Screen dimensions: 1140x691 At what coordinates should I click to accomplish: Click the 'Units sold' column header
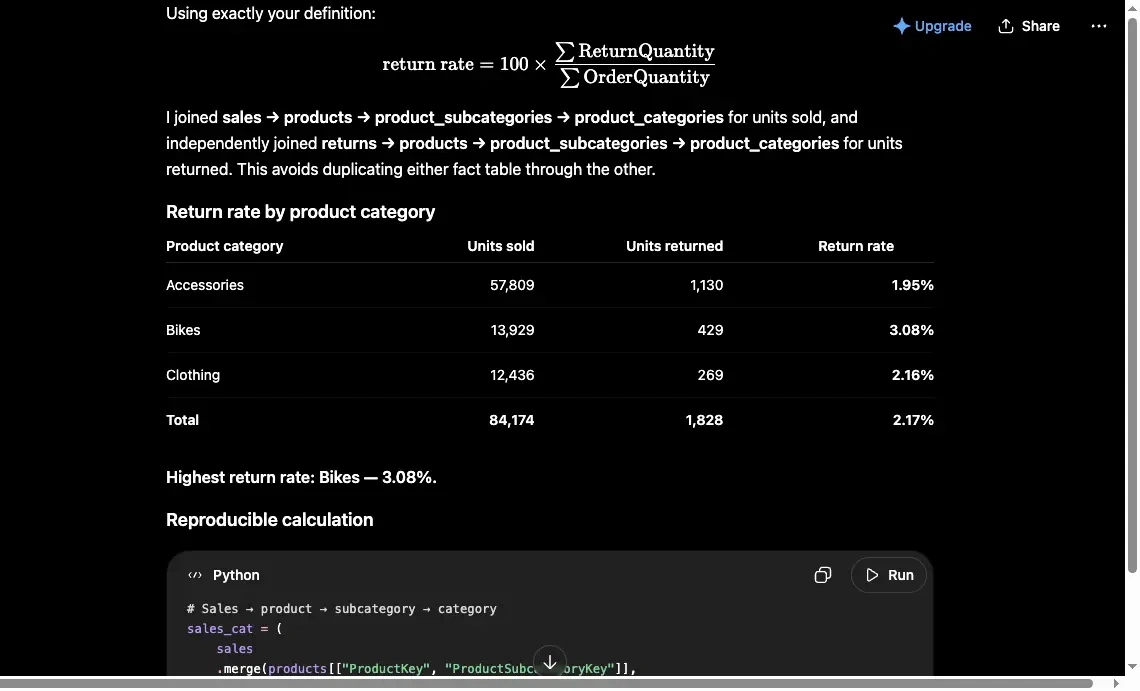[500, 246]
